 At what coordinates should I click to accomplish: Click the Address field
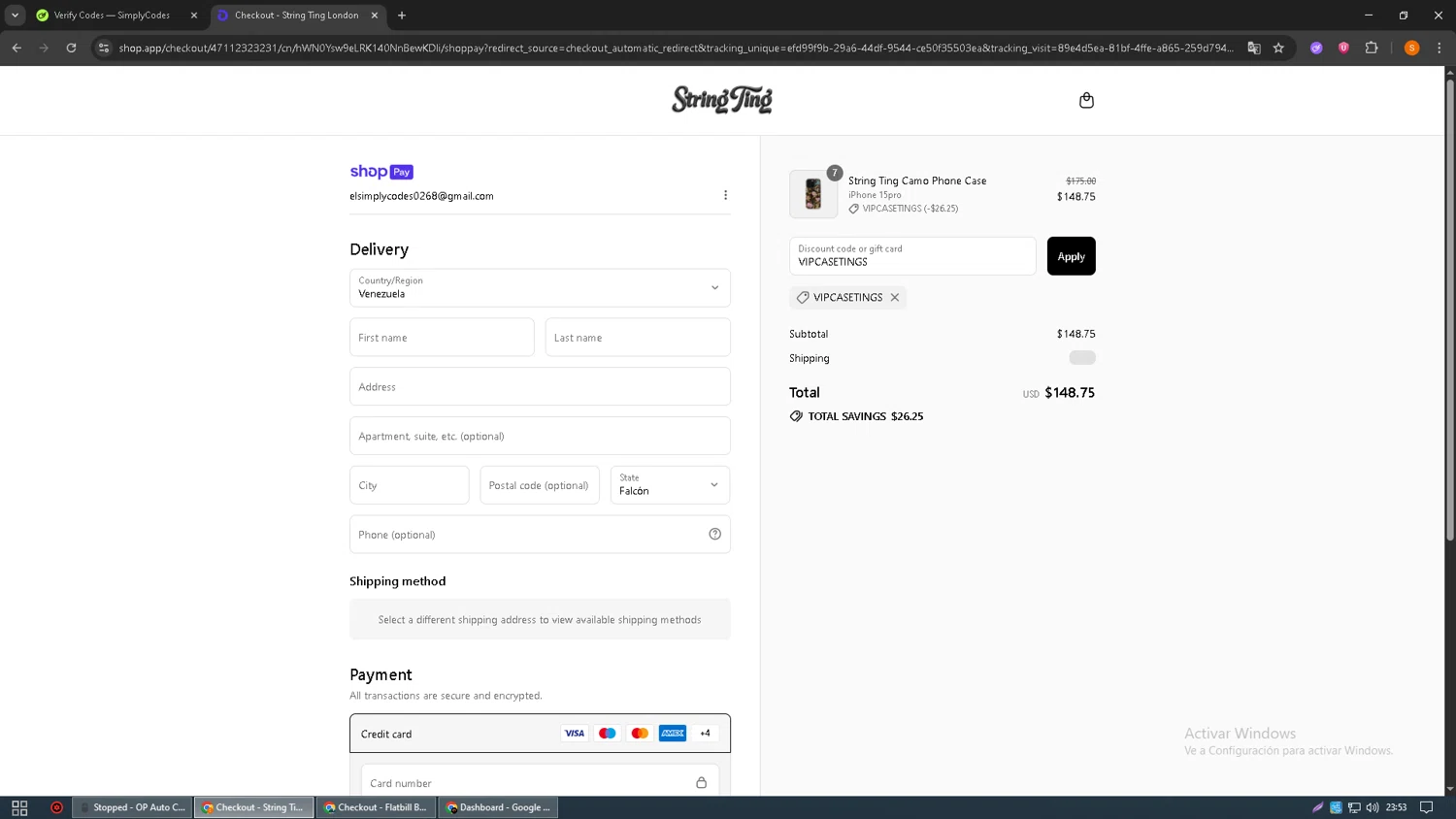click(540, 386)
